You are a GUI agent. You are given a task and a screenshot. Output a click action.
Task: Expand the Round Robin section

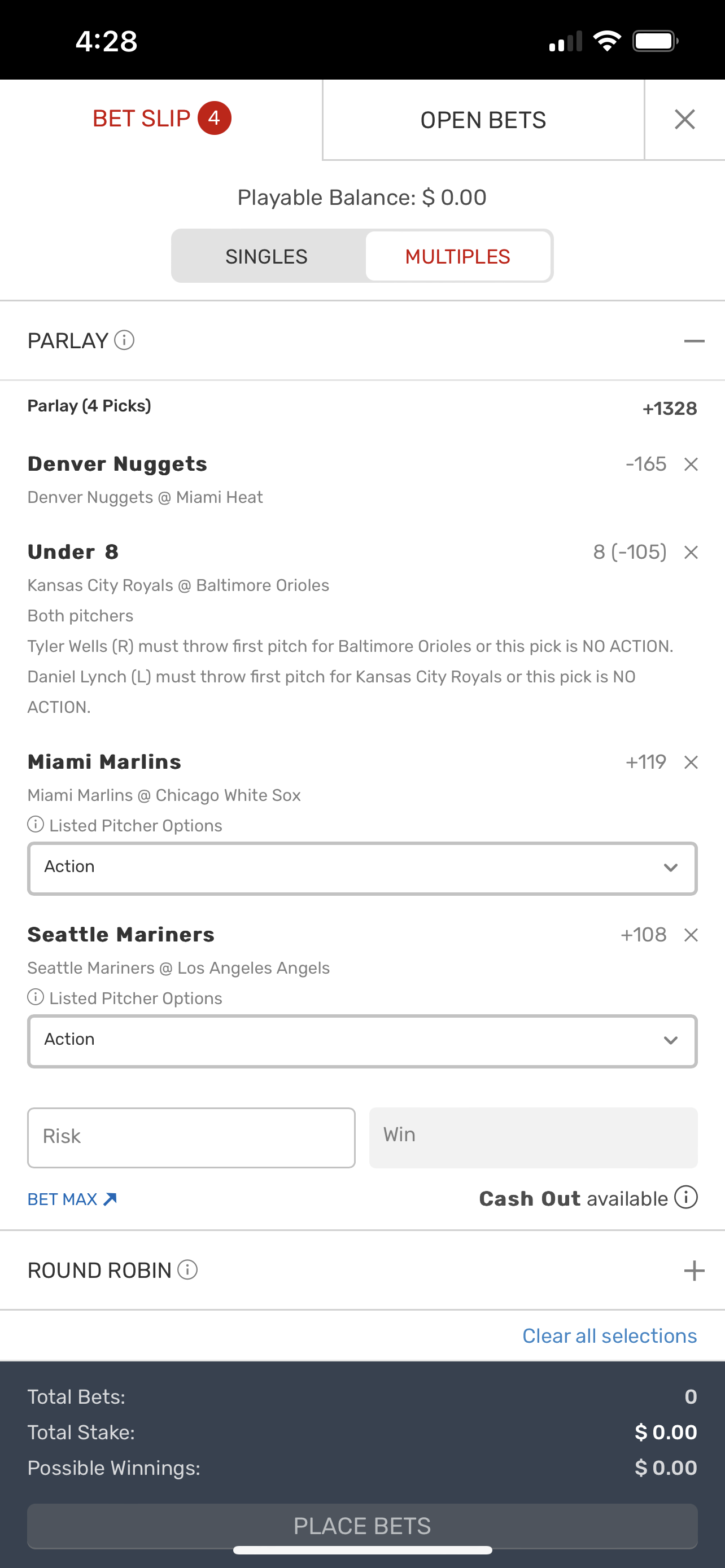[693, 1271]
